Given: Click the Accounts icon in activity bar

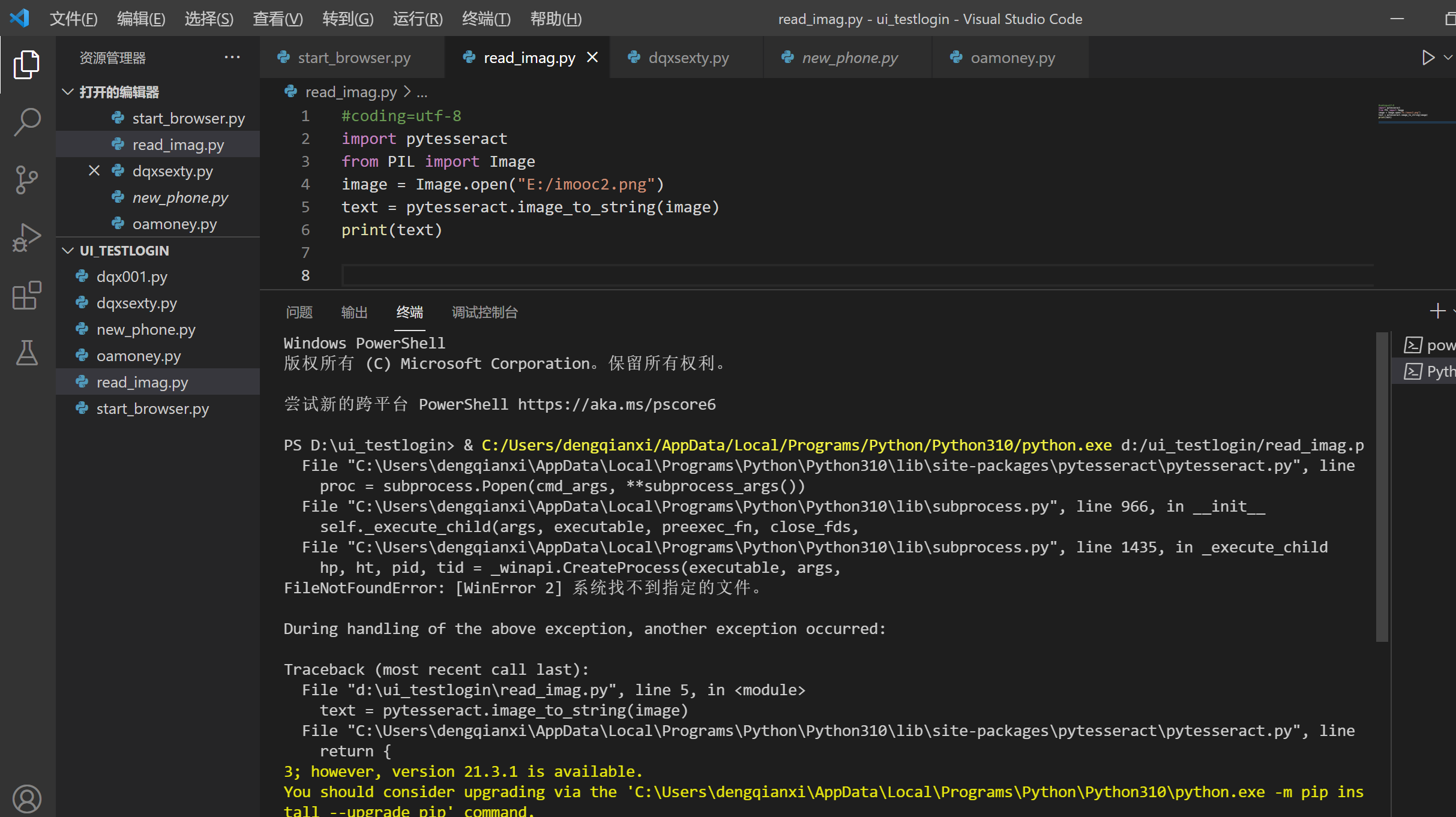Looking at the screenshot, I should click(x=26, y=798).
